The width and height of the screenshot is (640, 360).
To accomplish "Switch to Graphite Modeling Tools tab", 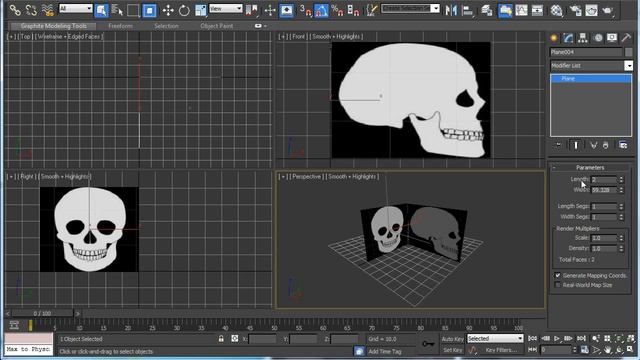I will point(54,26).
